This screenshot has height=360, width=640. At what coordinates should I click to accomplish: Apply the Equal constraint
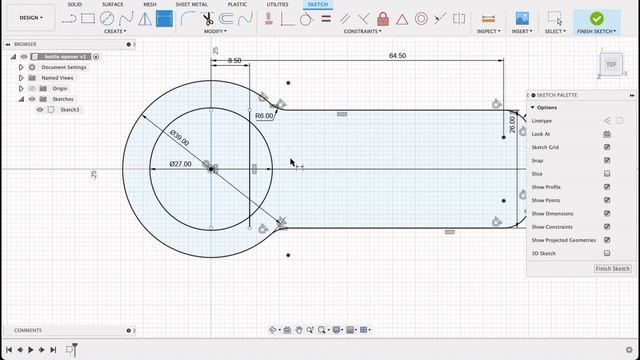pyautogui.click(x=326, y=19)
